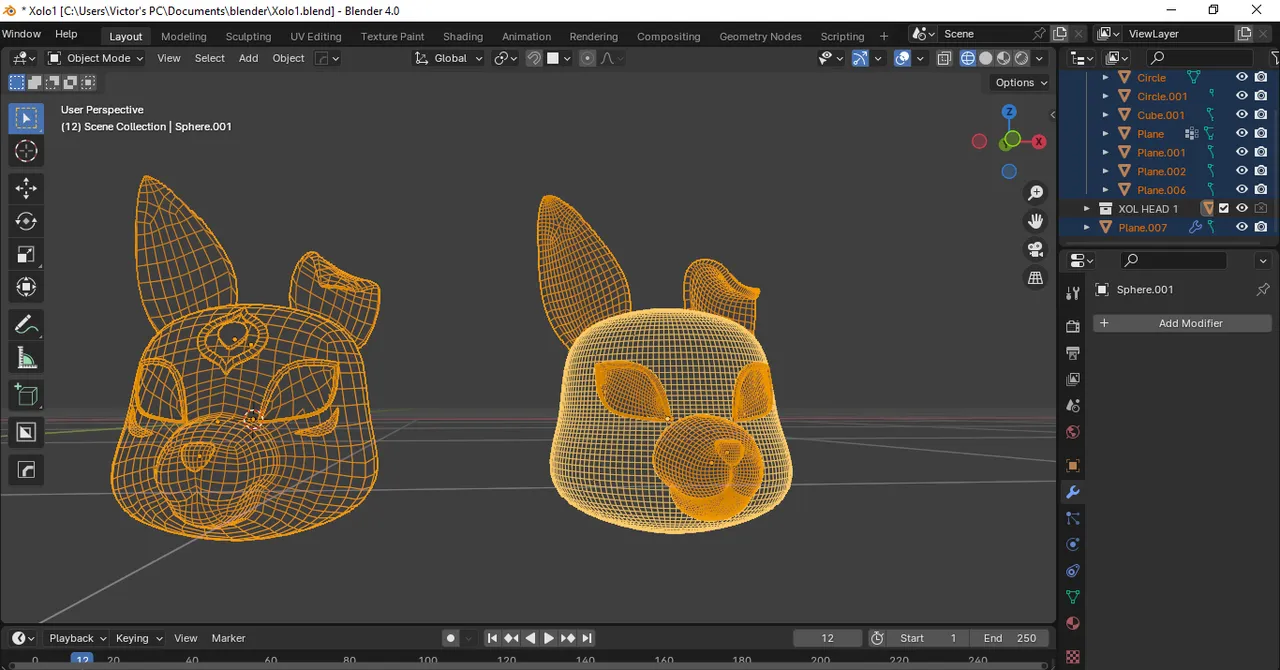Toggle X-Ray display
The height and width of the screenshot is (670, 1280).
tap(944, 58)
